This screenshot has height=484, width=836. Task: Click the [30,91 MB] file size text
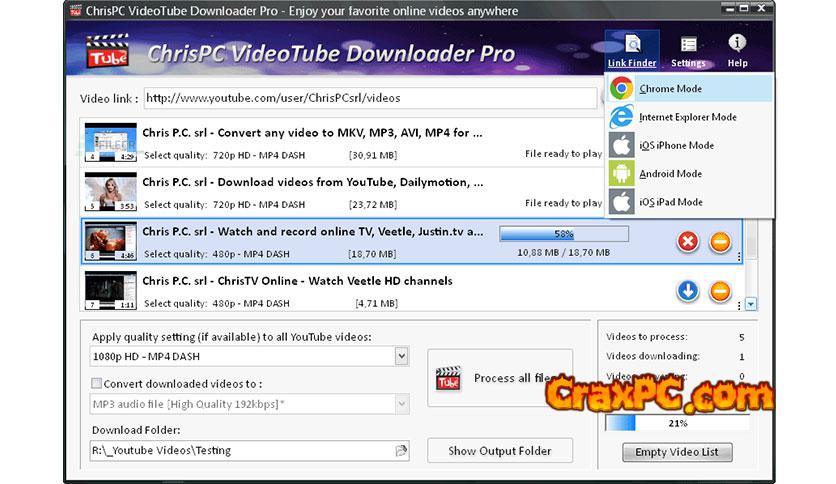373,155
